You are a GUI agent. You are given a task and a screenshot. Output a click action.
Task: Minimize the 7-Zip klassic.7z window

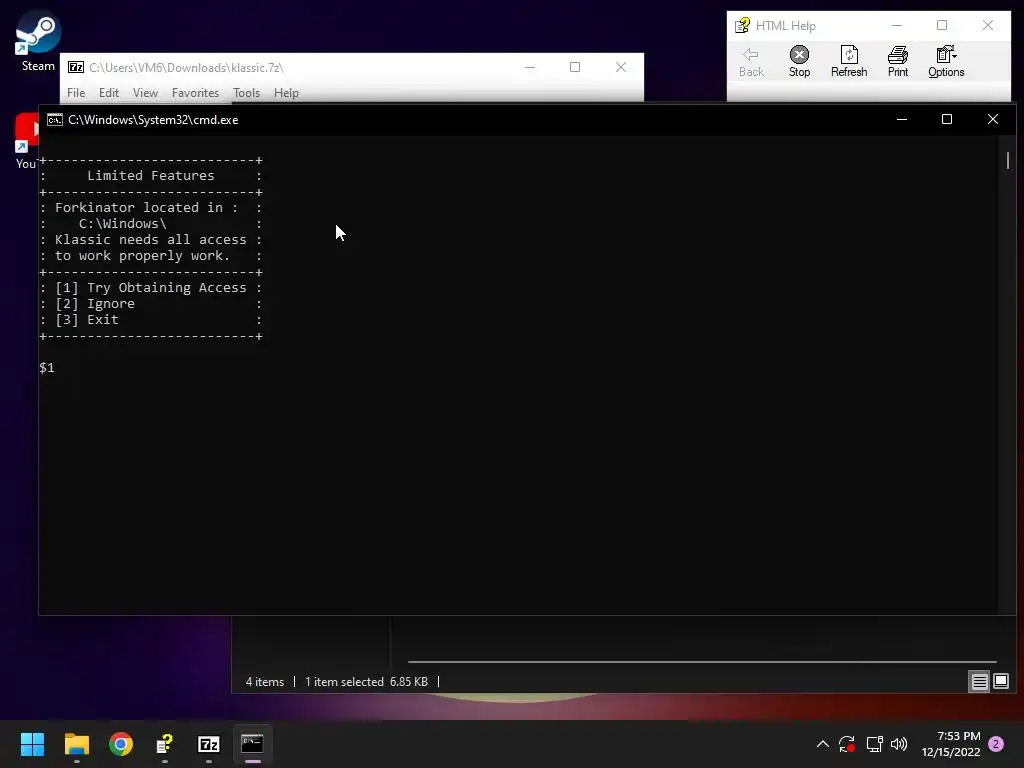[530, 67]
